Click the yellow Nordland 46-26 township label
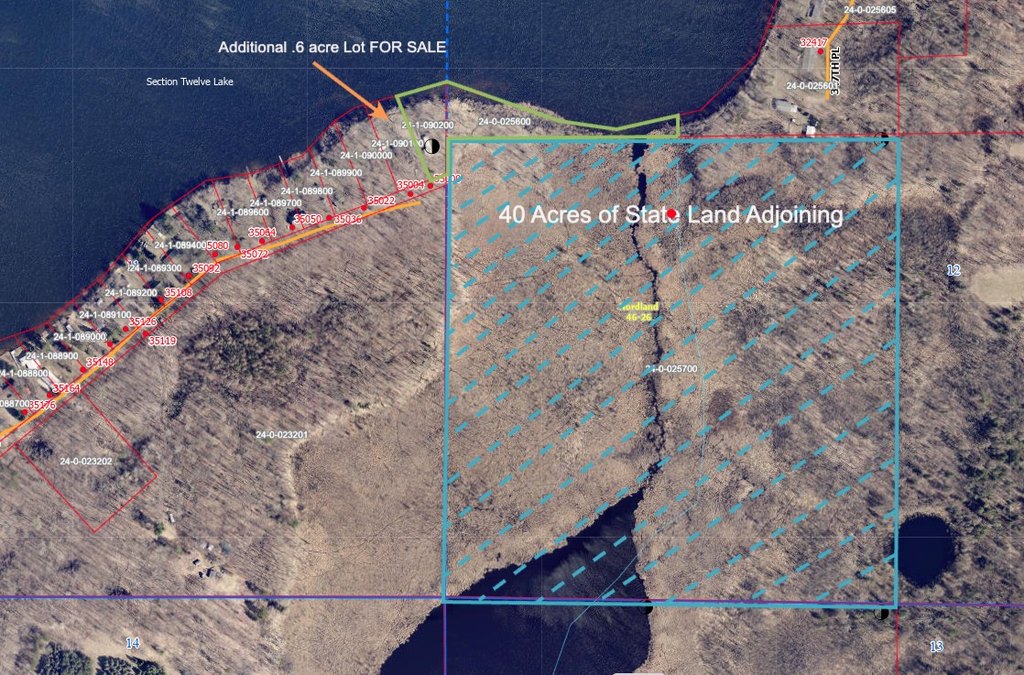The image size is (1024, 675). coord(638,312)
